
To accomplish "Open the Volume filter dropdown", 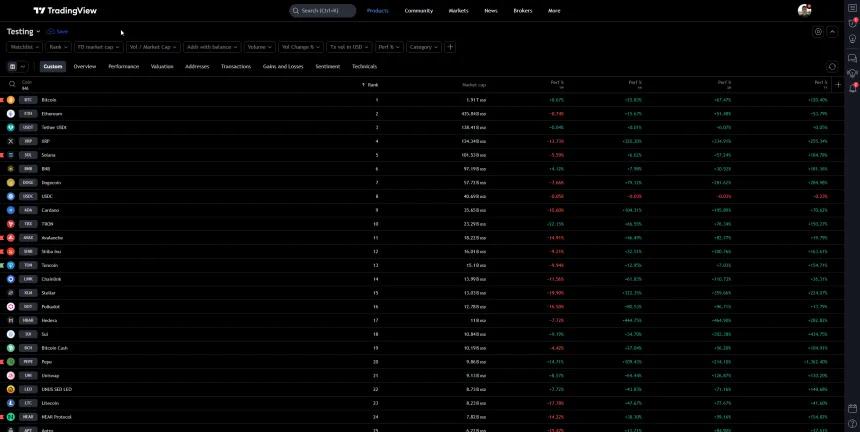I will pos(259,47).
